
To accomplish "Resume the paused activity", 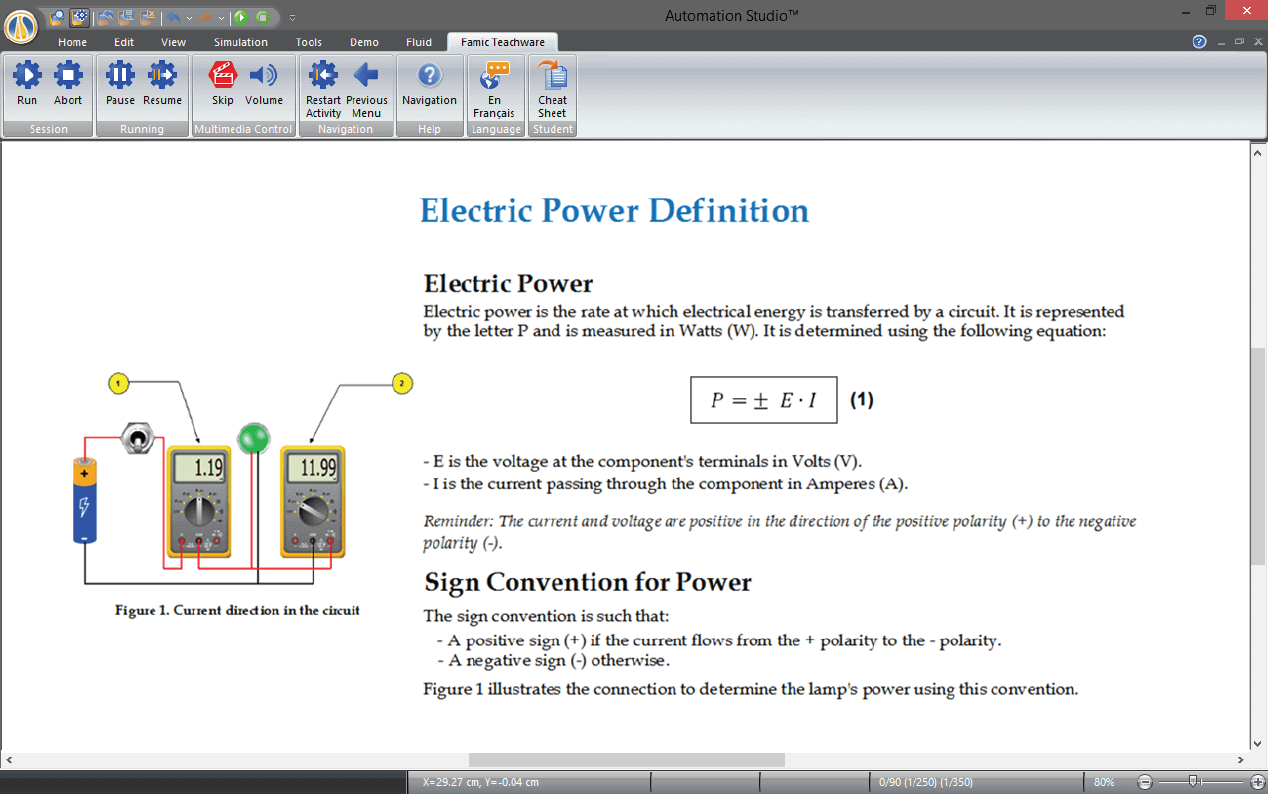I will click(162, 83).
